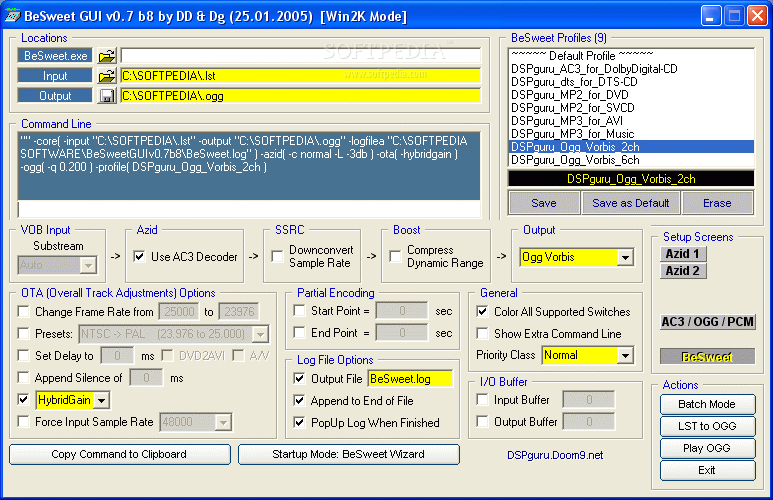
Task: Toggle Log Output File checkbox
Action: (299, 378)
